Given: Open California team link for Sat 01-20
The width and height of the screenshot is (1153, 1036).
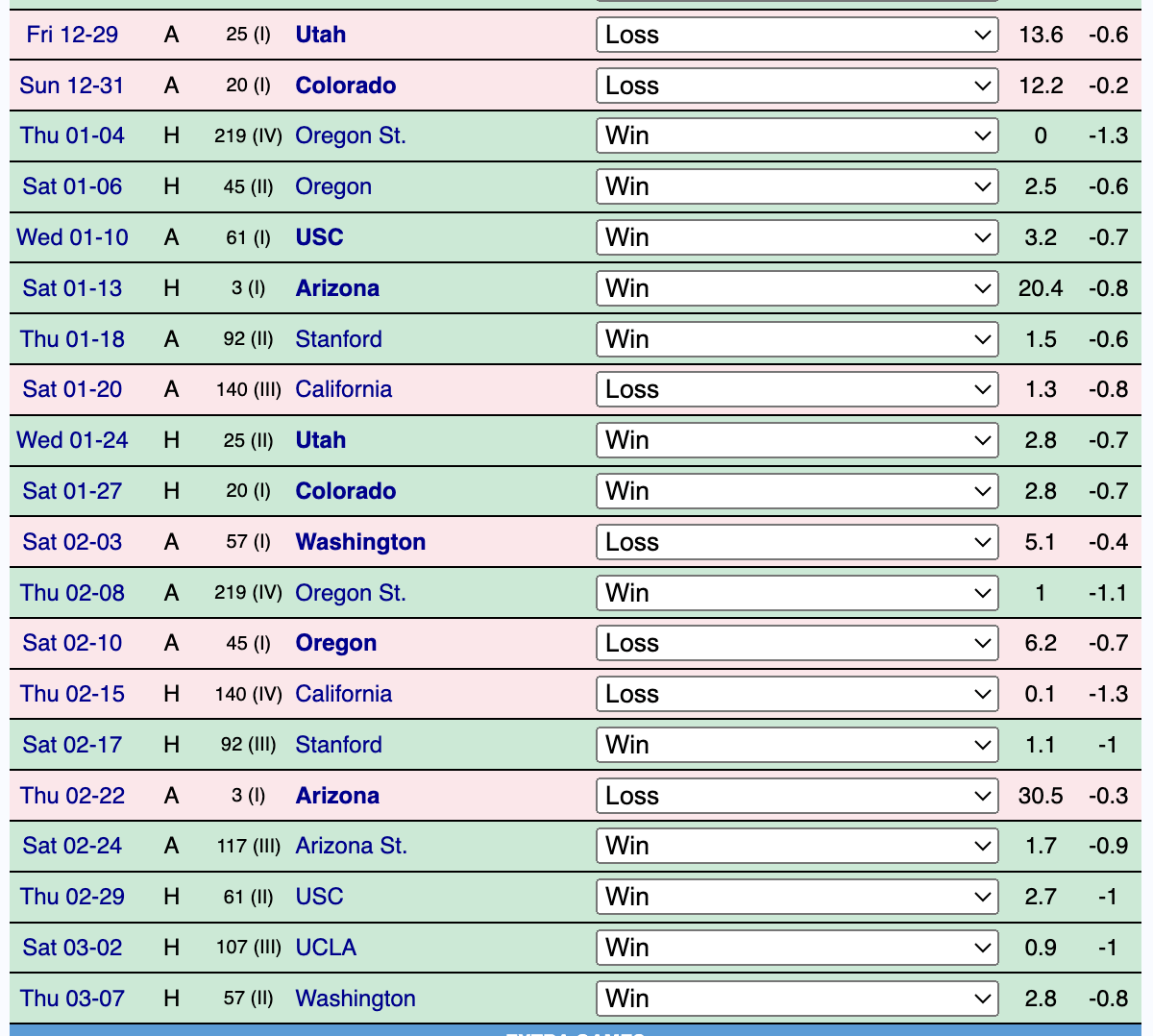Looking at the screenshot, I should tap(343, 389).
